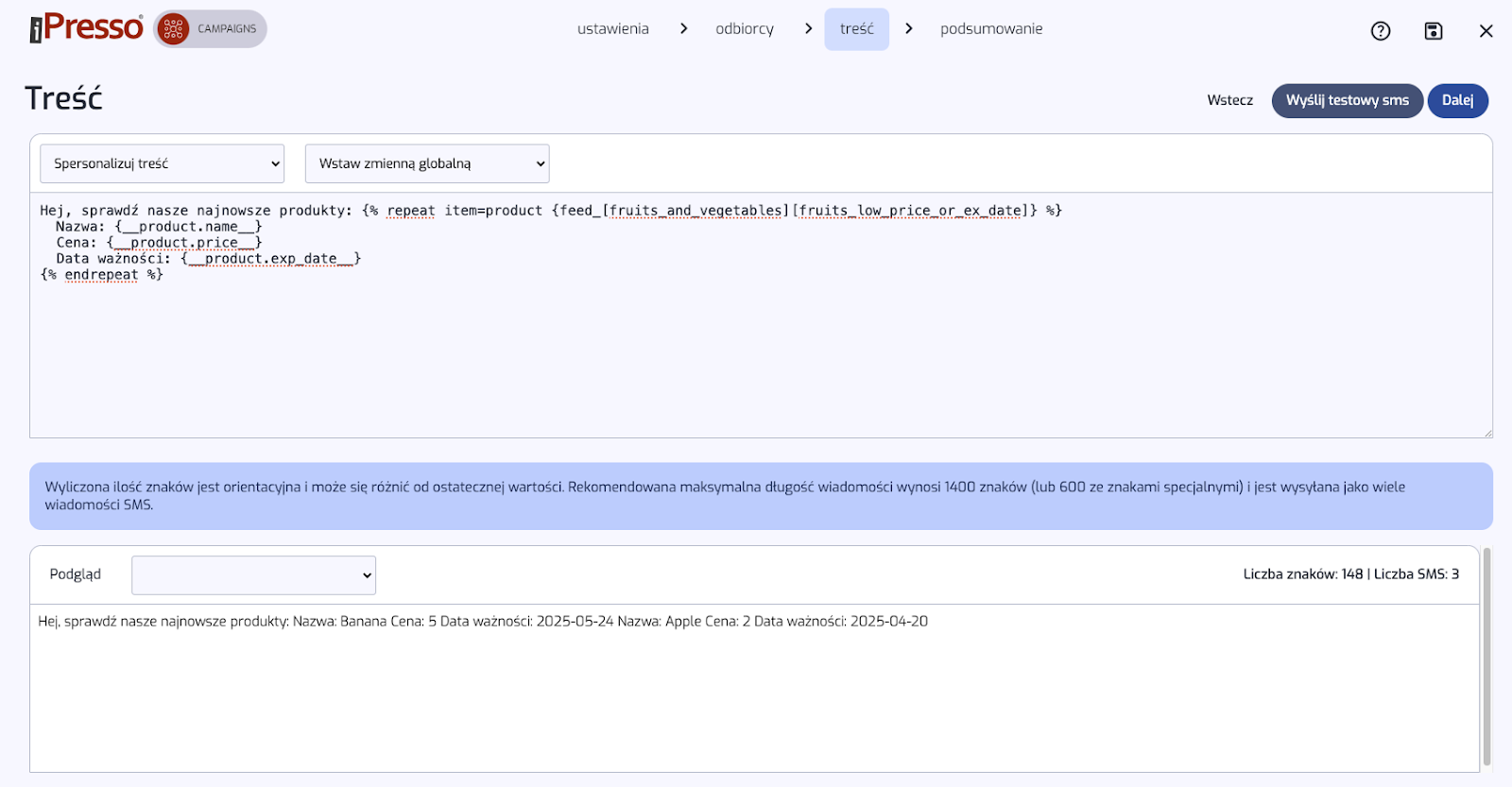Click chevron arrow after ustawienia step
The height and width of the screenshot is (787, 1512).
coord(683,29)
